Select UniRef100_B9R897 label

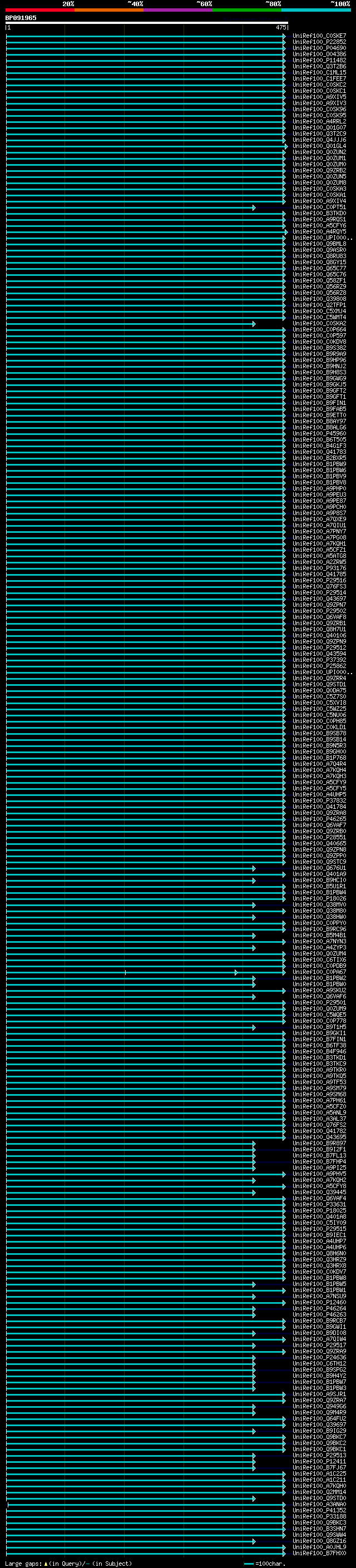click(x=319, y=1143)
